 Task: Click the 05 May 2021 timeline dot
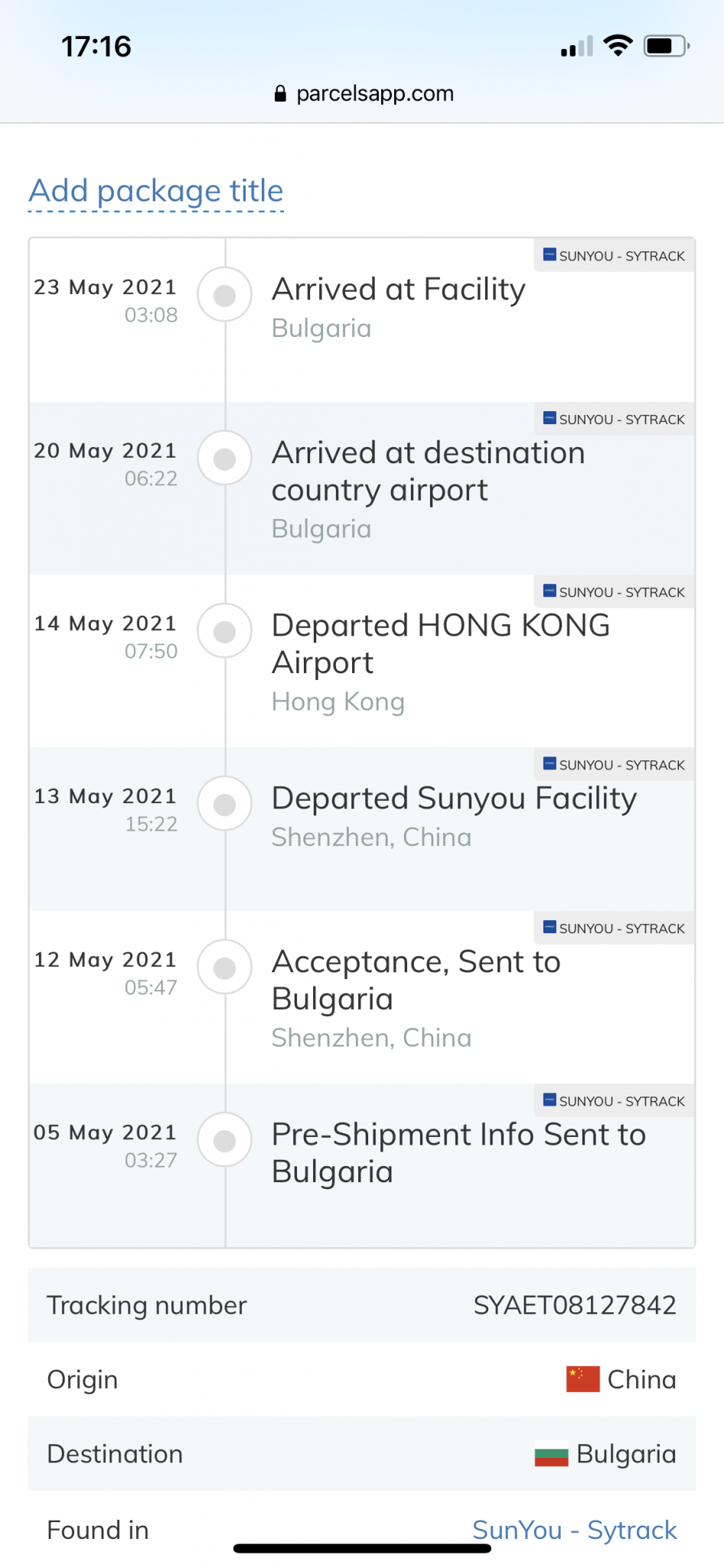click(x=224, y=1141)
